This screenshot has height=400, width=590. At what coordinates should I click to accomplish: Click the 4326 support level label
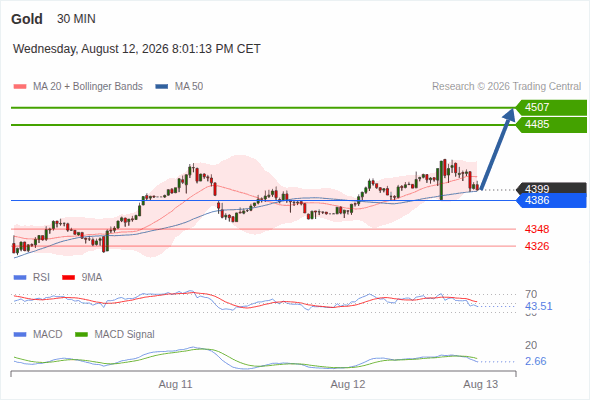tap(537, 246)
